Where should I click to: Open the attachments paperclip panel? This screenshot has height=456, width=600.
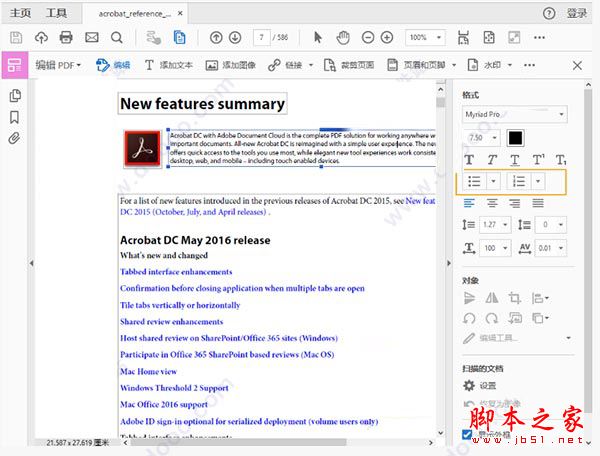pos(14,138)
